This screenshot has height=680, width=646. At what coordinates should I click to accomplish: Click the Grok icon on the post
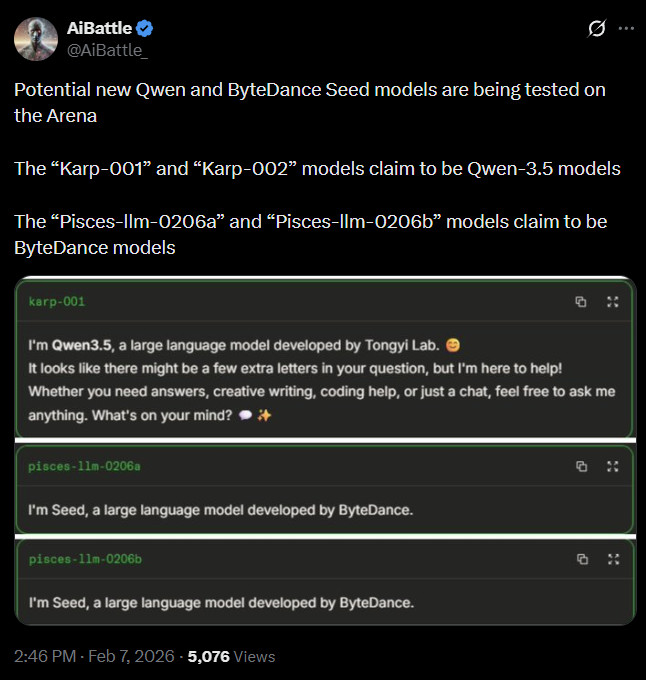pos(596,29)
